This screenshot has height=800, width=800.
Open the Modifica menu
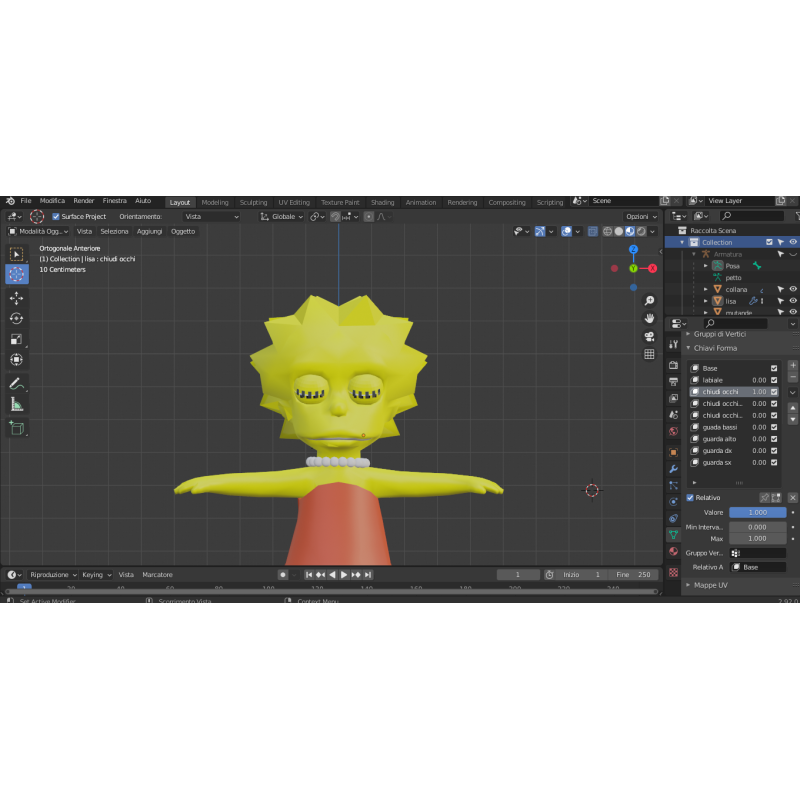[x=52, y=201]
